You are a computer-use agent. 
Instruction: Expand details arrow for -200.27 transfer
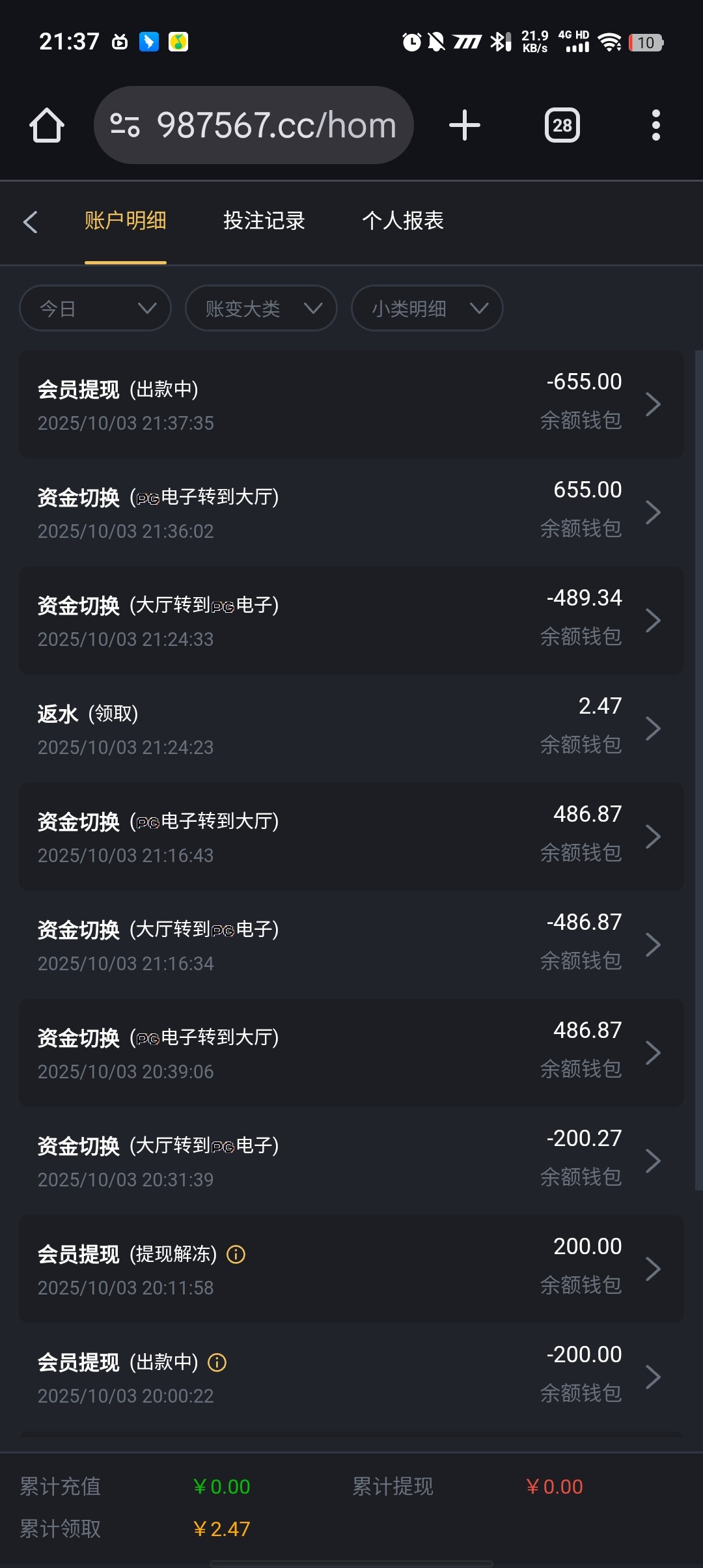[x=653, y=1161]
